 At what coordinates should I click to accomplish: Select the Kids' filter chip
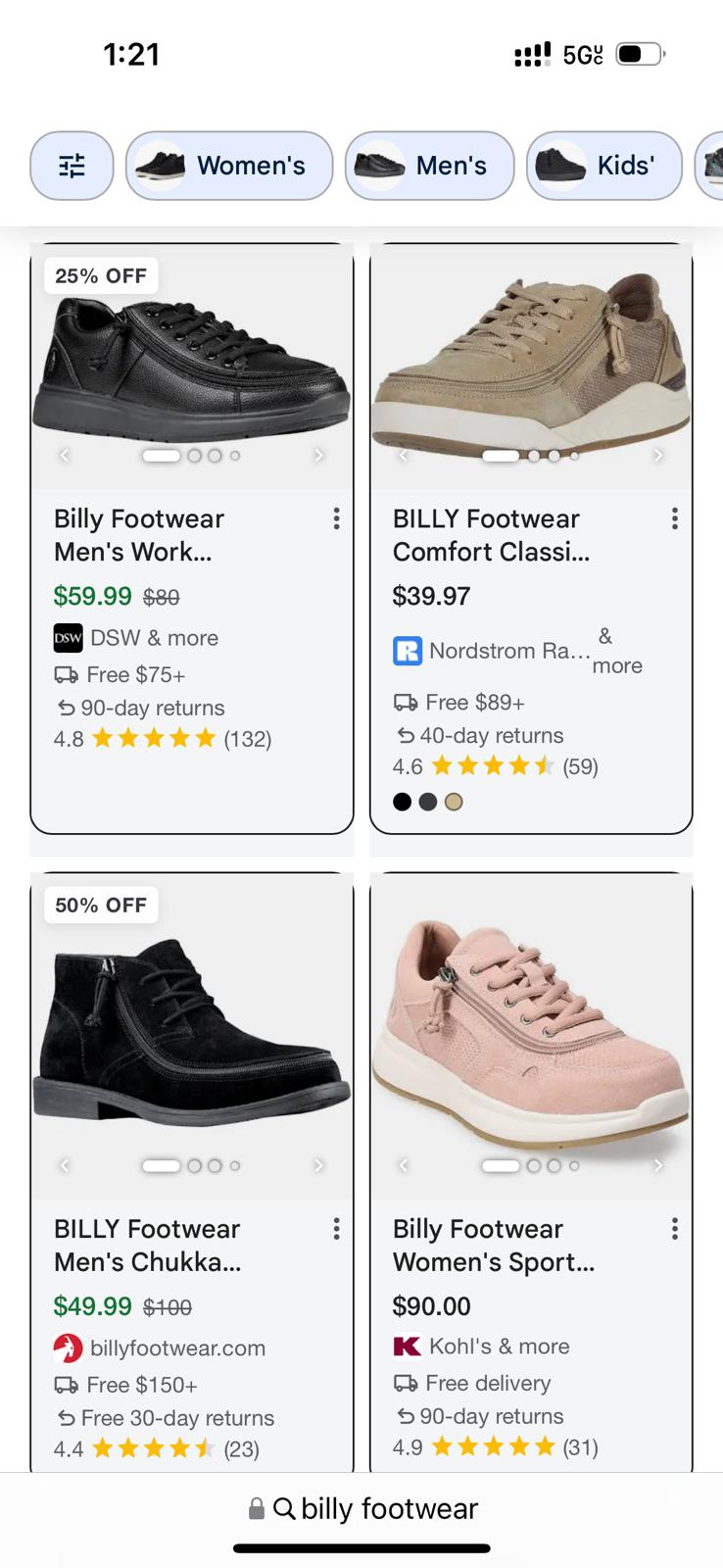click(x=603, y=166)
